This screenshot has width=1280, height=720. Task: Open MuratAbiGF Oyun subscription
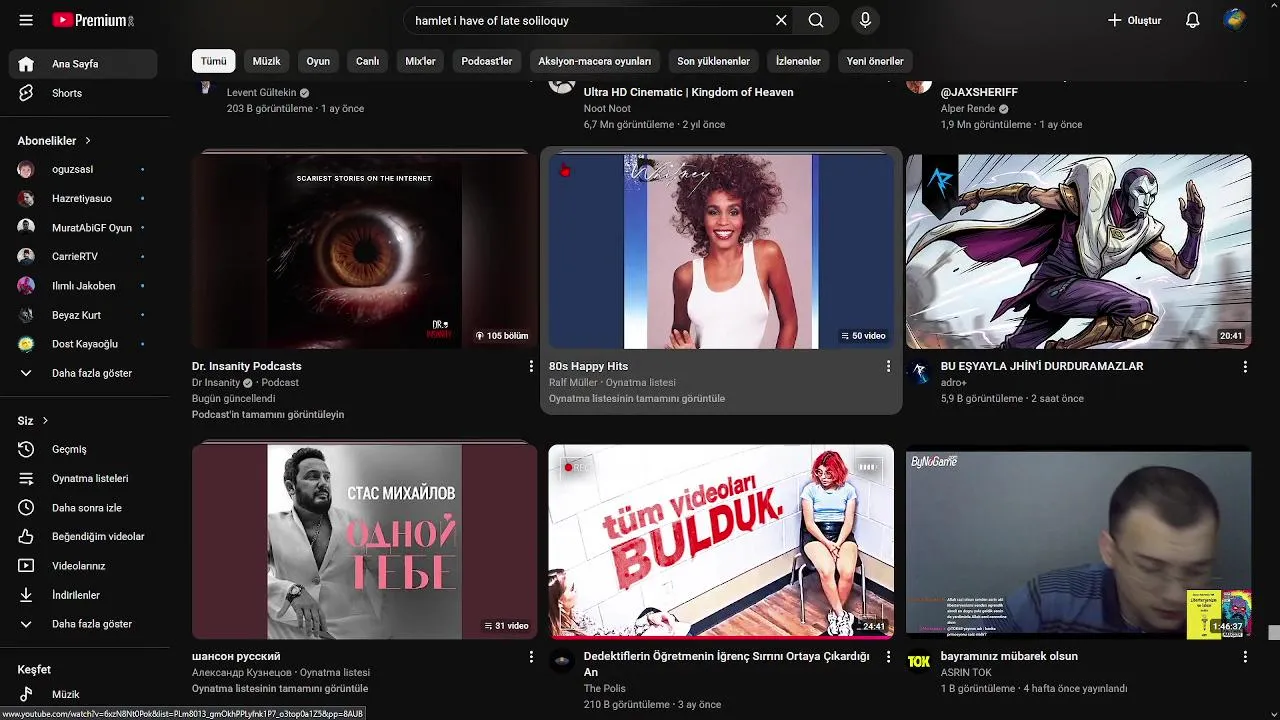click(84, 228)
